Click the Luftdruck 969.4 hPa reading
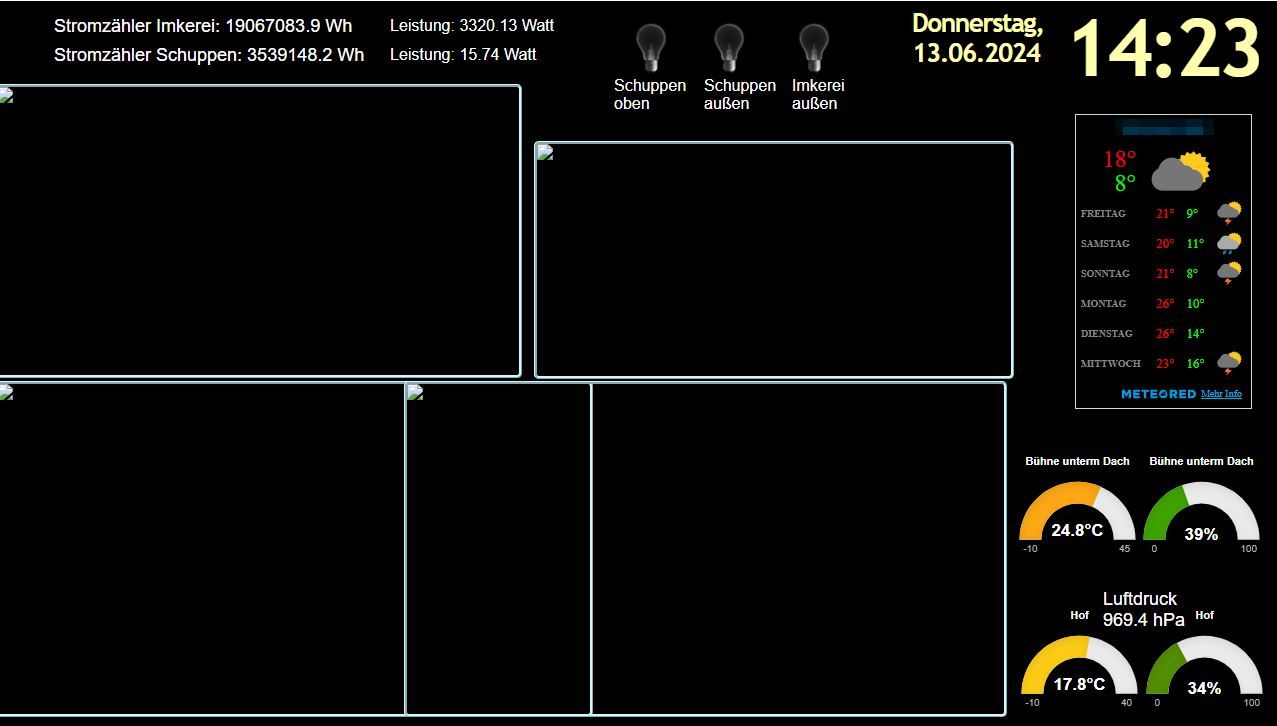Image resolution: width=1277 pixels, height=726 pixels. click(1142, 609)
